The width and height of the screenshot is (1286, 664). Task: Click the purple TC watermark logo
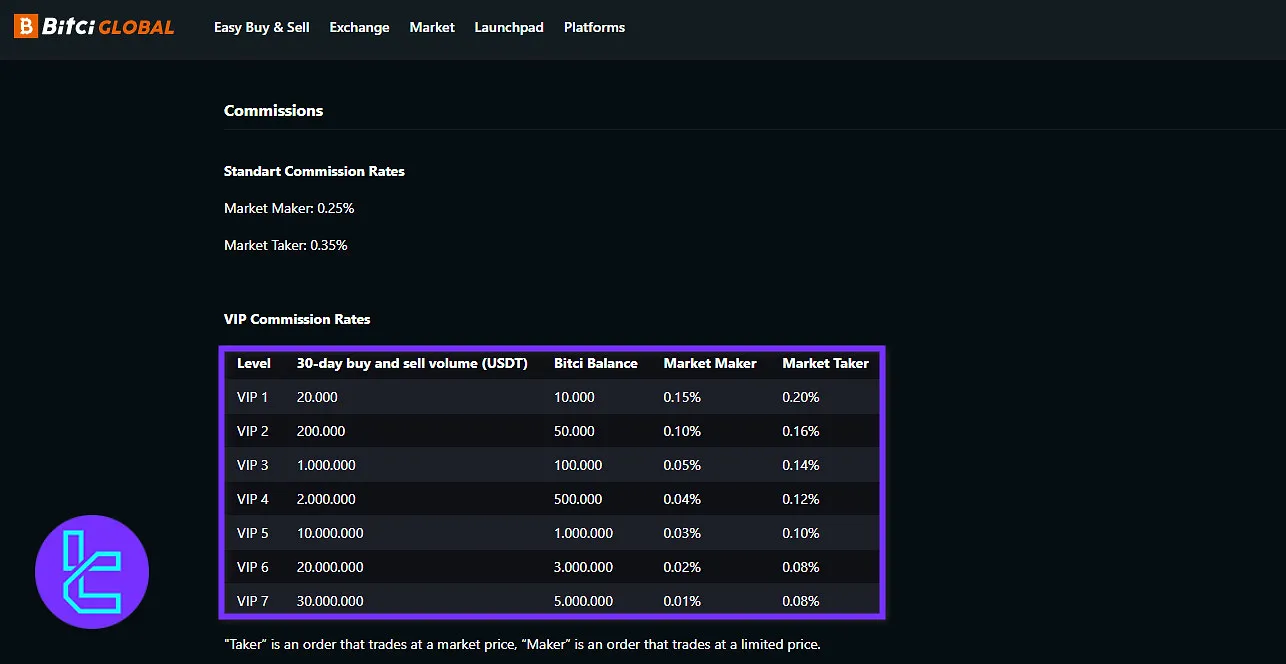click(92, 572)
